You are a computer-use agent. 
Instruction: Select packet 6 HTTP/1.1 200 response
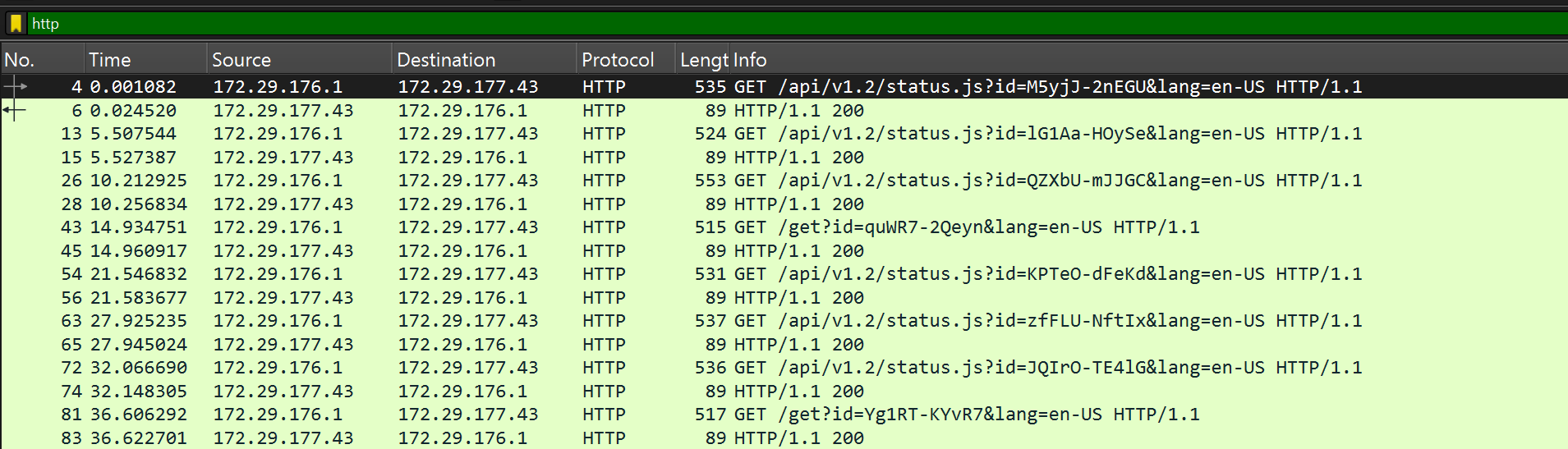click(x=798, y=111)
